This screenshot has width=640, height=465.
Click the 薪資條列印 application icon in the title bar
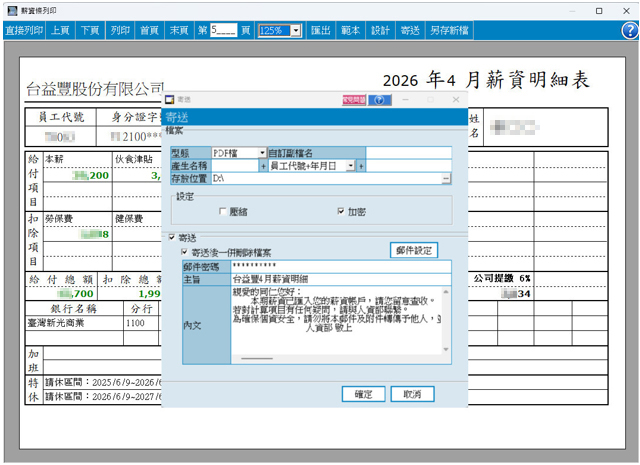click(x=13, y=11)
